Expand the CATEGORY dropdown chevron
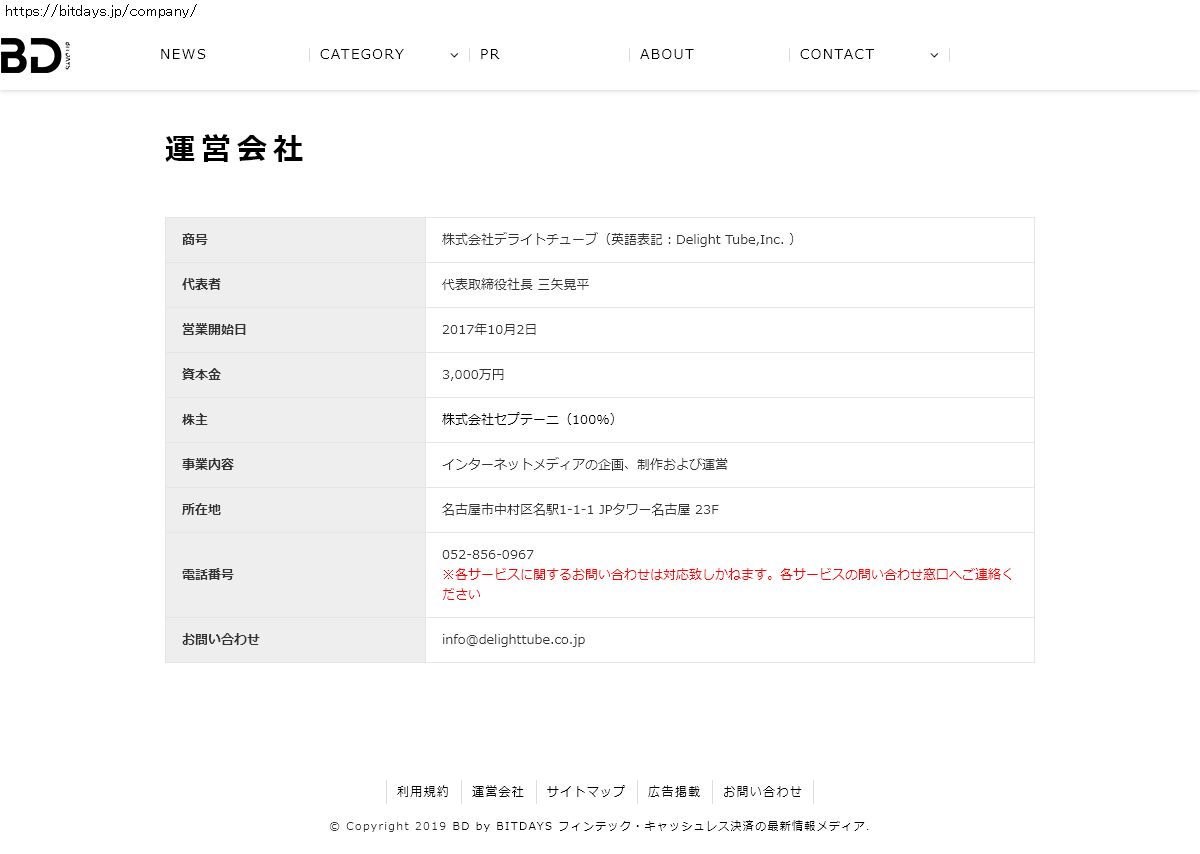The image size is (1200, 854). 454,55
